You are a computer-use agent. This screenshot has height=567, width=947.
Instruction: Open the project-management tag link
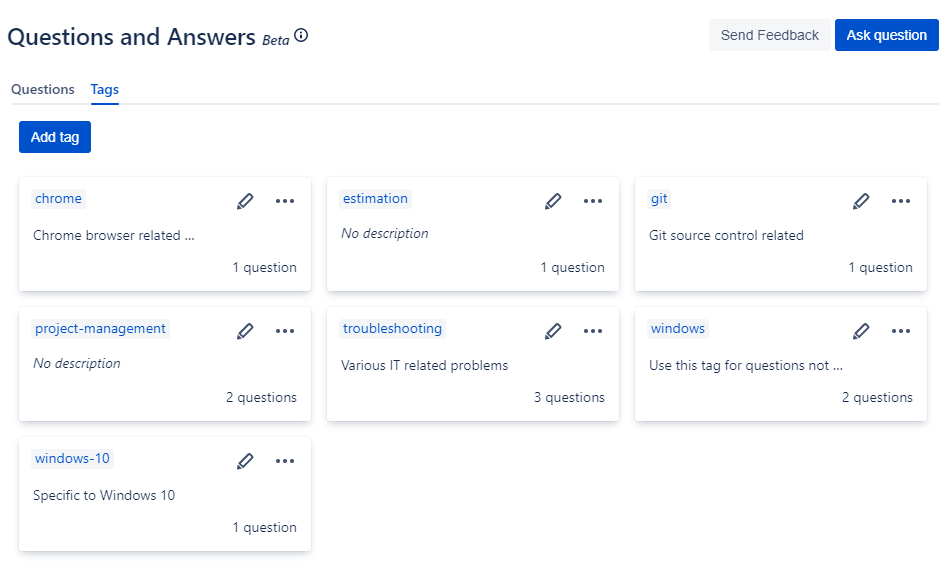coord(100,328)
